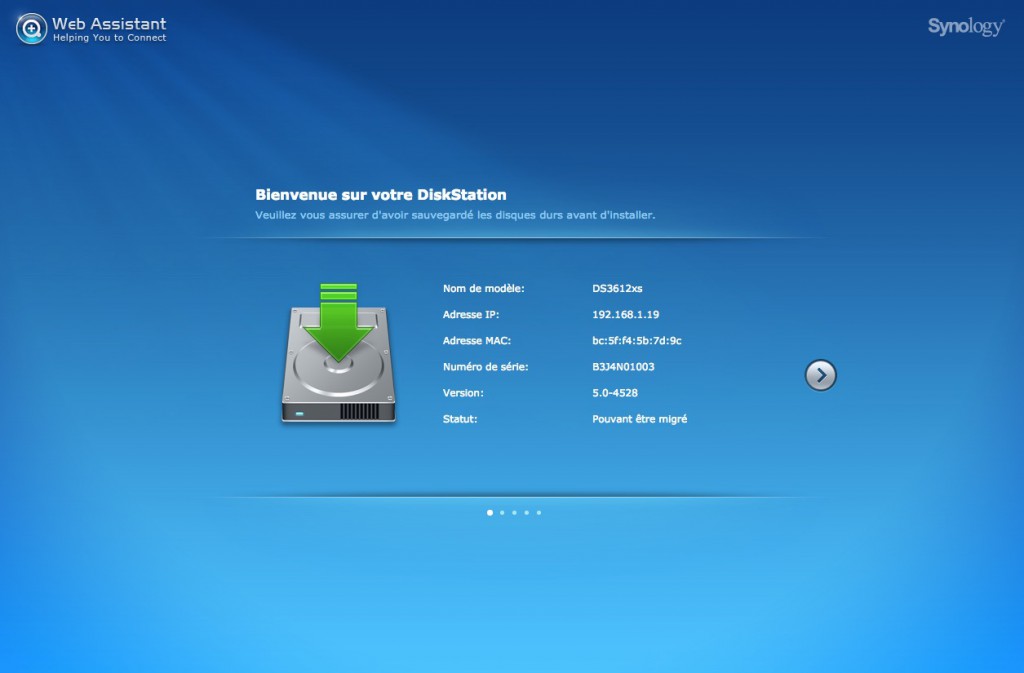Image resolution: width=1024 pixels, height=673 pixels.
Task: Click 'Helping You to Connect' tagline
Action: click(110, 38)
